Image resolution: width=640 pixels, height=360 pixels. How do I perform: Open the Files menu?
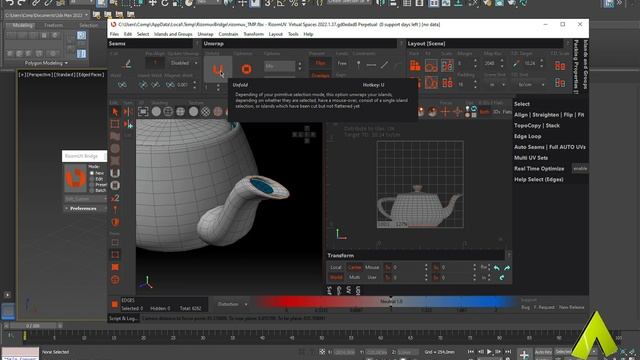pyautogui.click(x=114, y=34)
